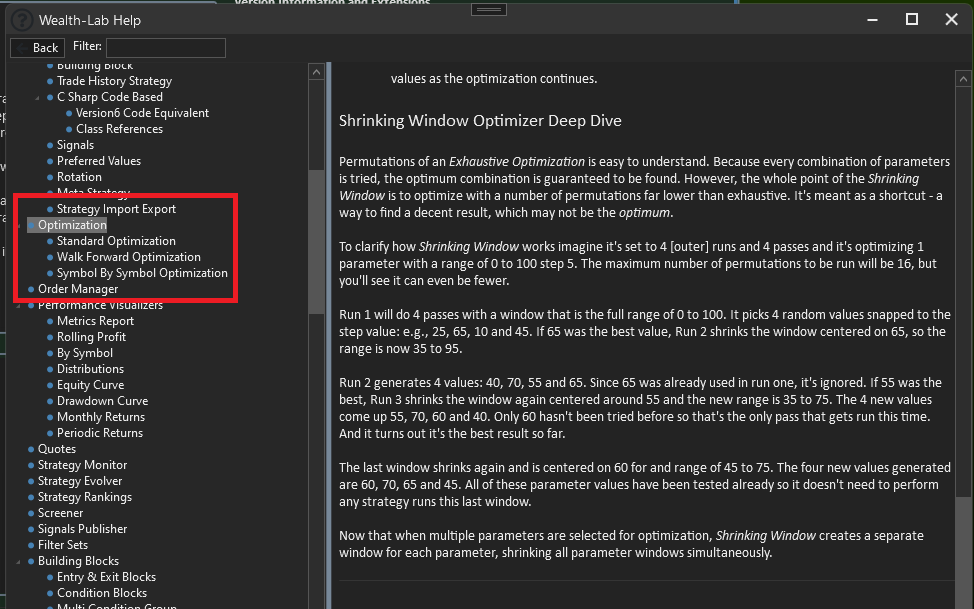This screenshot has width=974, height=609.
Task: Open Periodic Returns topic
Action: [99, 433]
